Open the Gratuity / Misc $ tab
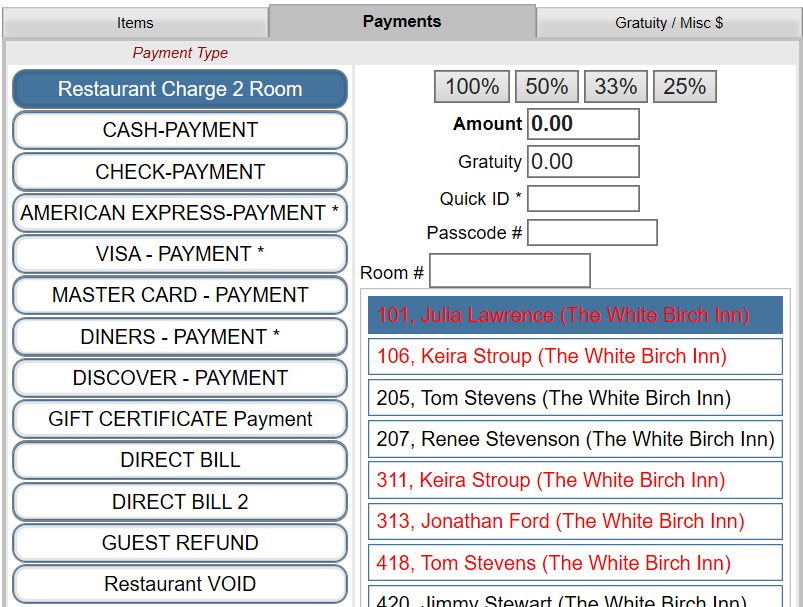This screenshot has height=607, width=803. 668,22
